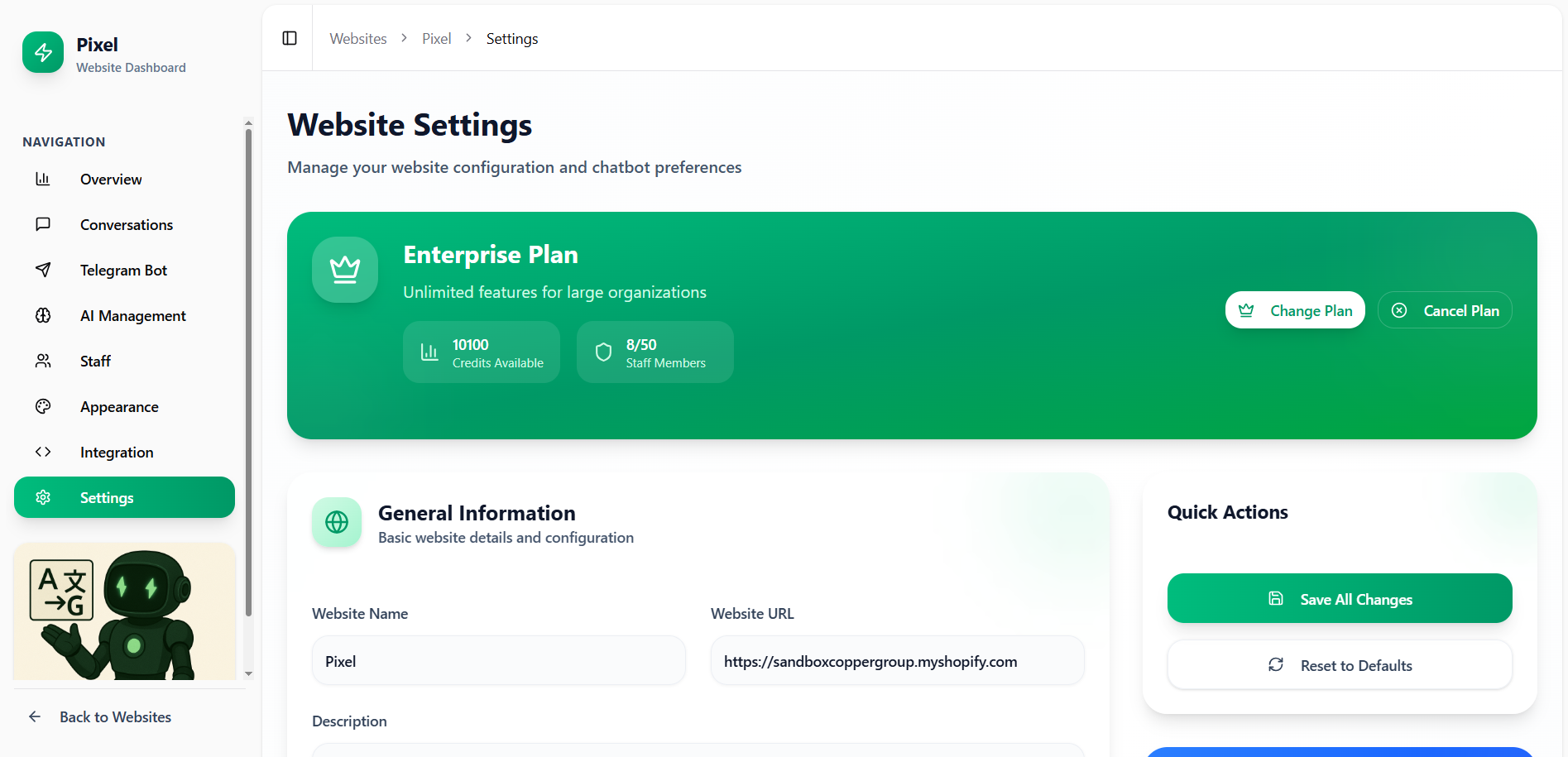1568x757 pixels.
Task: Click the Cancel Plan button
Action: (1445, 310)
